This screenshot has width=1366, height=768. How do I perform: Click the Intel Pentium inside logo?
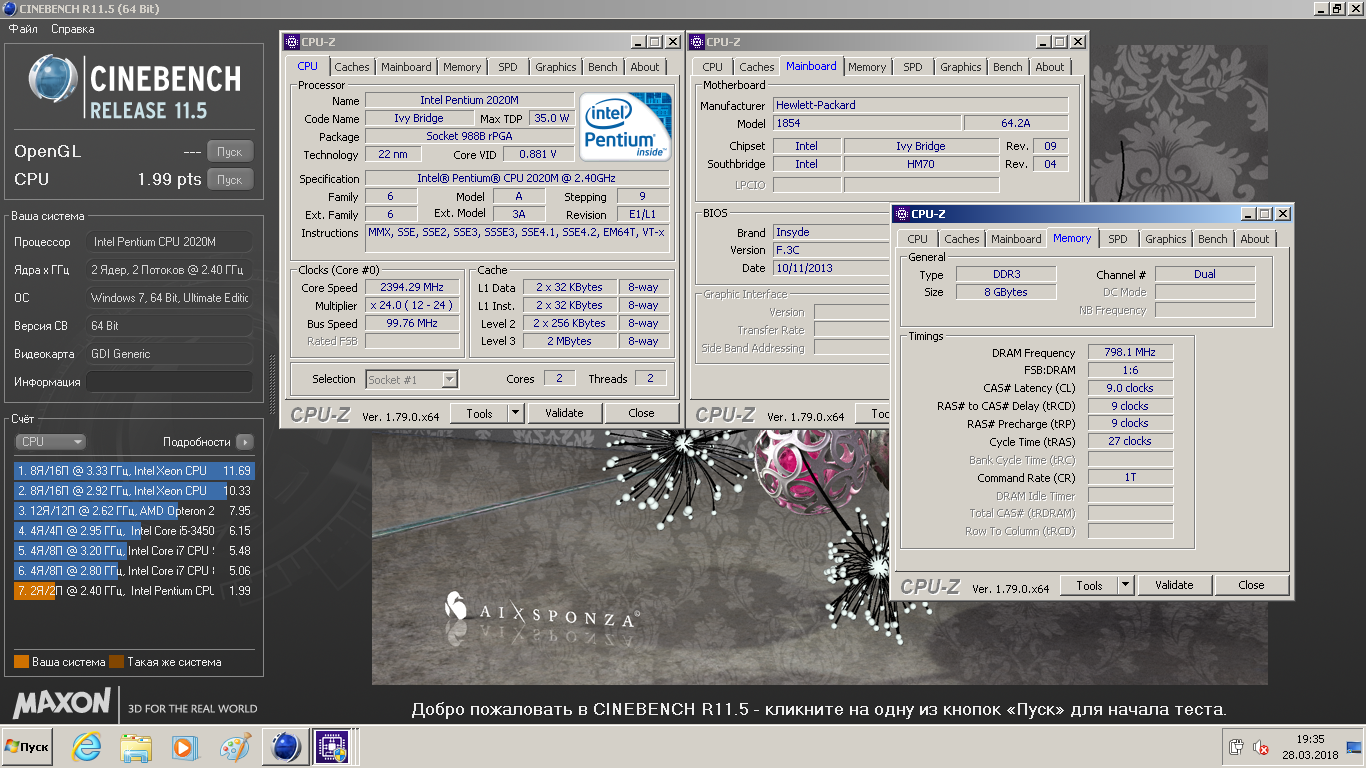(x=626, y=125)
